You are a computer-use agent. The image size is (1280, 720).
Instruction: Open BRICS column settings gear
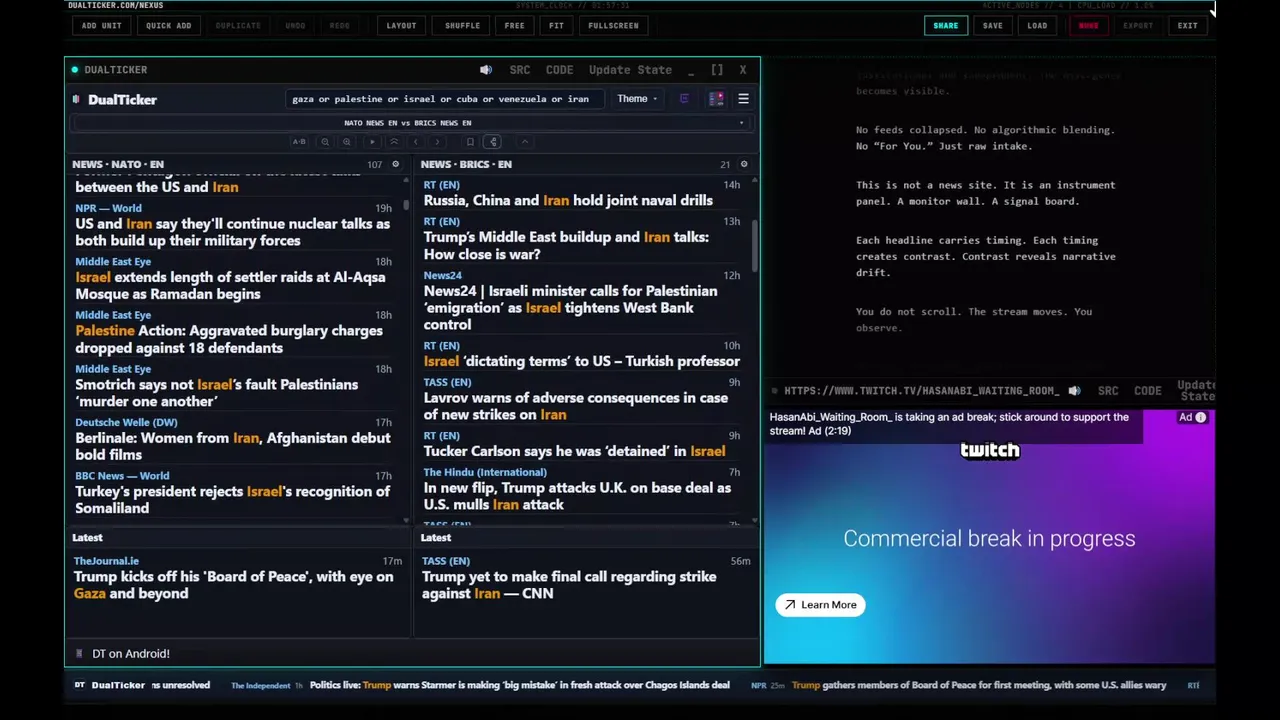click(743, 164)
